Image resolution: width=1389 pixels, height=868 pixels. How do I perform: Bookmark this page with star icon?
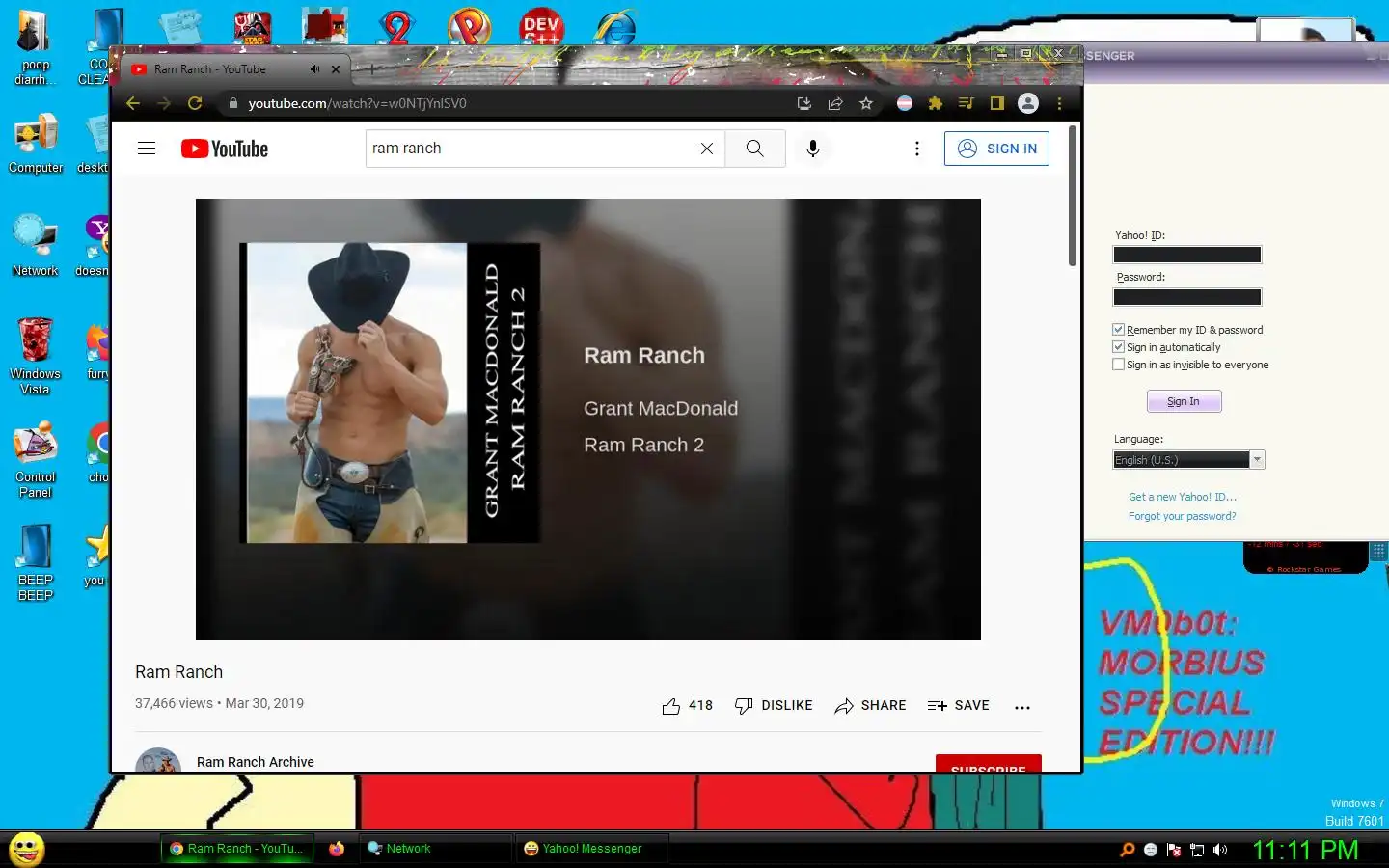click(866, 103)
